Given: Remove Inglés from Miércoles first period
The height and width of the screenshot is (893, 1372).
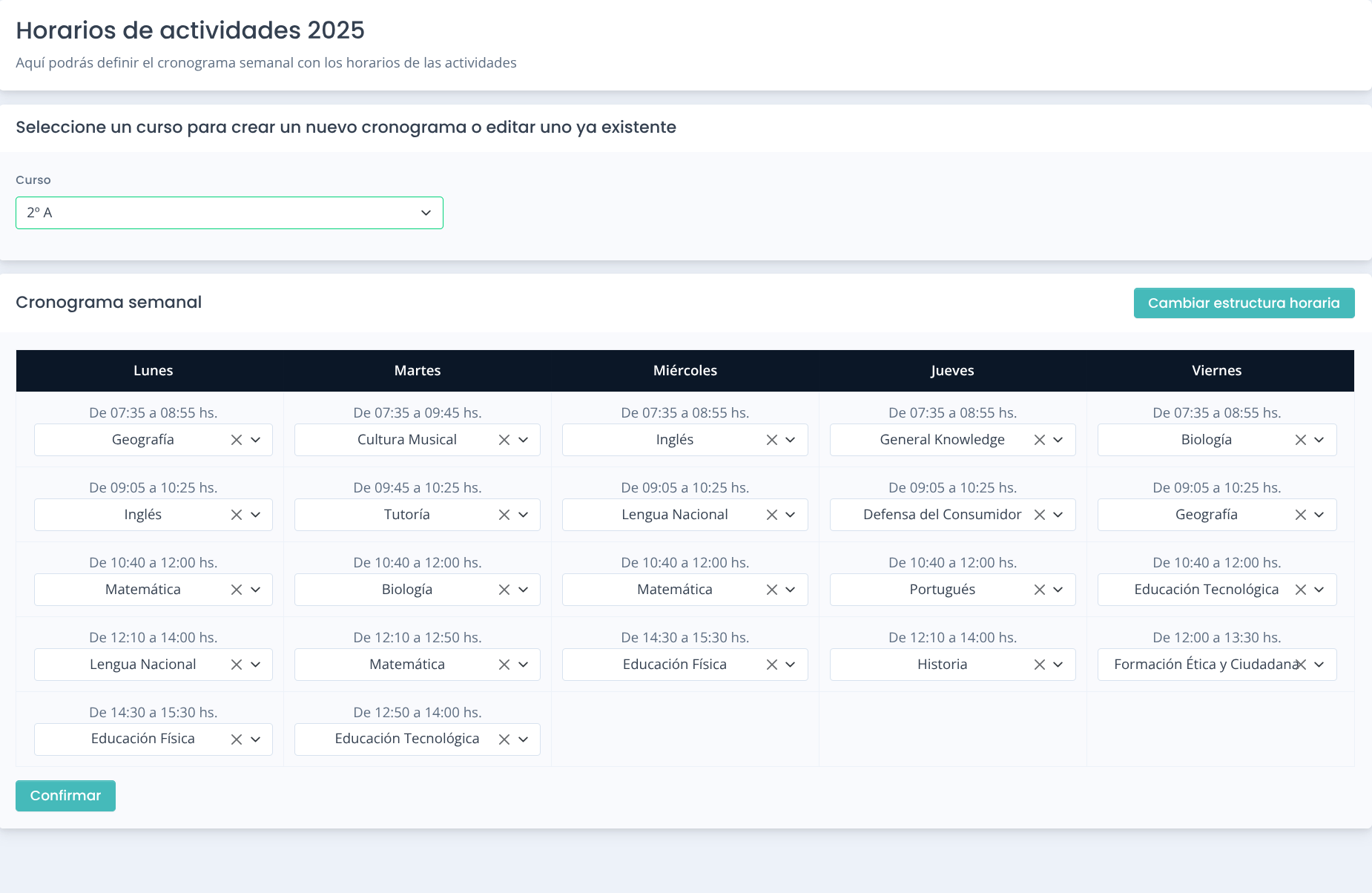Looking at the screenshot, I should point(771,439).
